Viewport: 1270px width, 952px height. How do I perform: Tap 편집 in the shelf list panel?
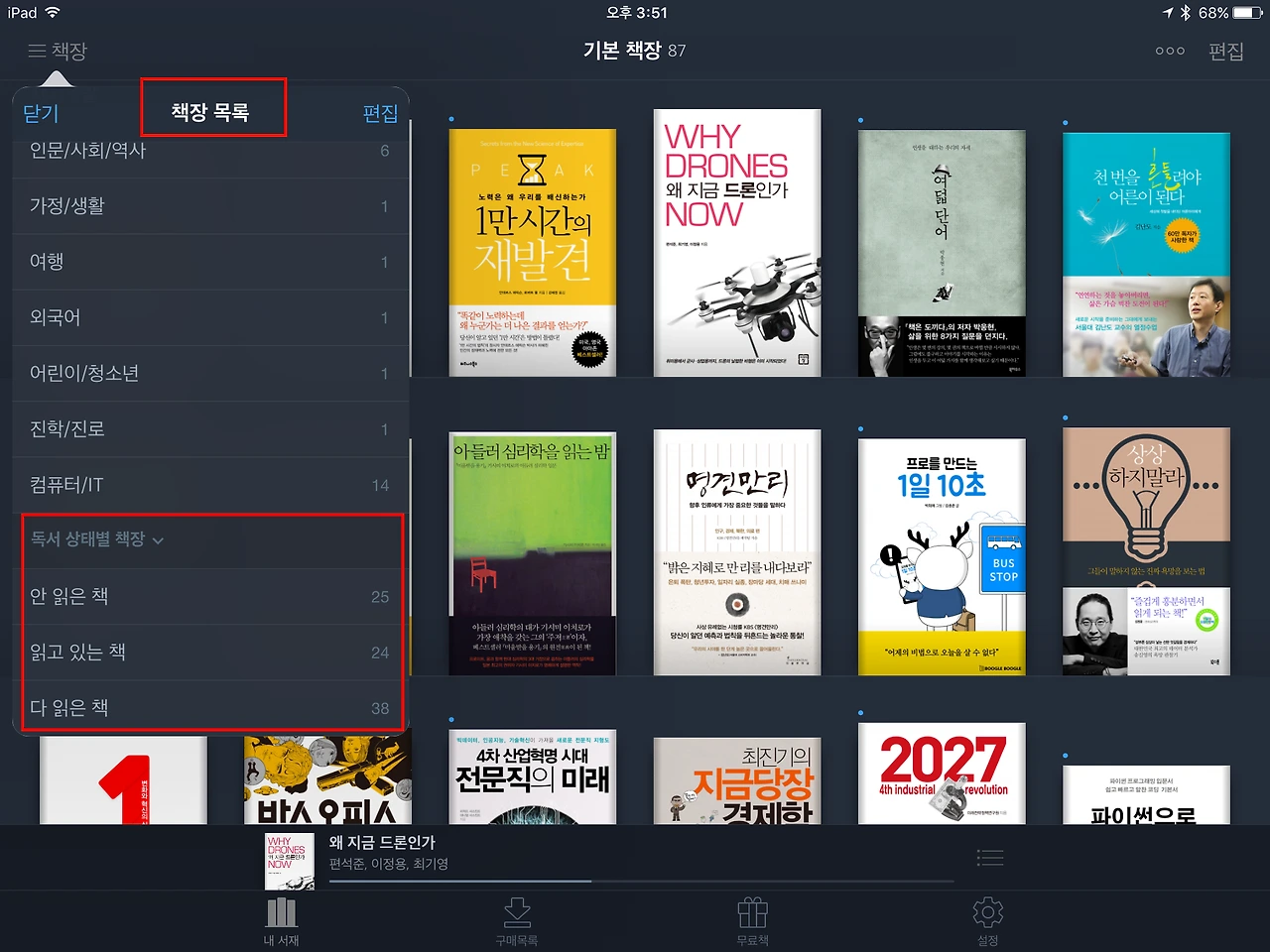coord(380,113)
